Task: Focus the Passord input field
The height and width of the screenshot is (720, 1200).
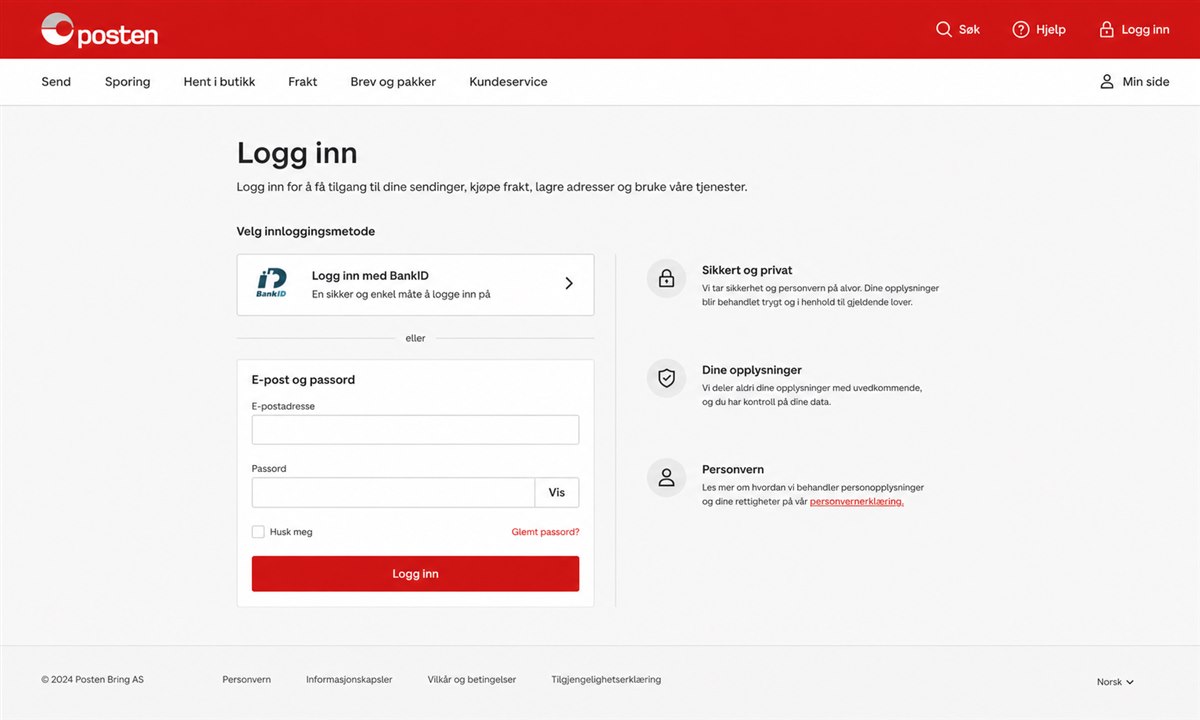Action: point(393,493)
